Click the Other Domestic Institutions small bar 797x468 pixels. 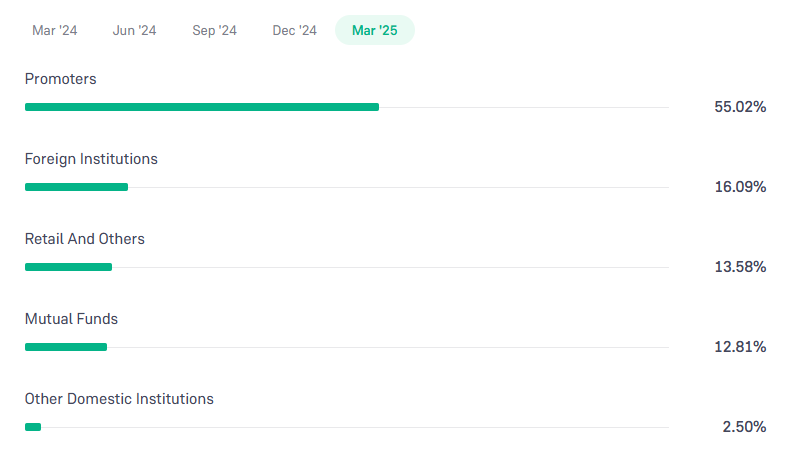coord(33,427)
